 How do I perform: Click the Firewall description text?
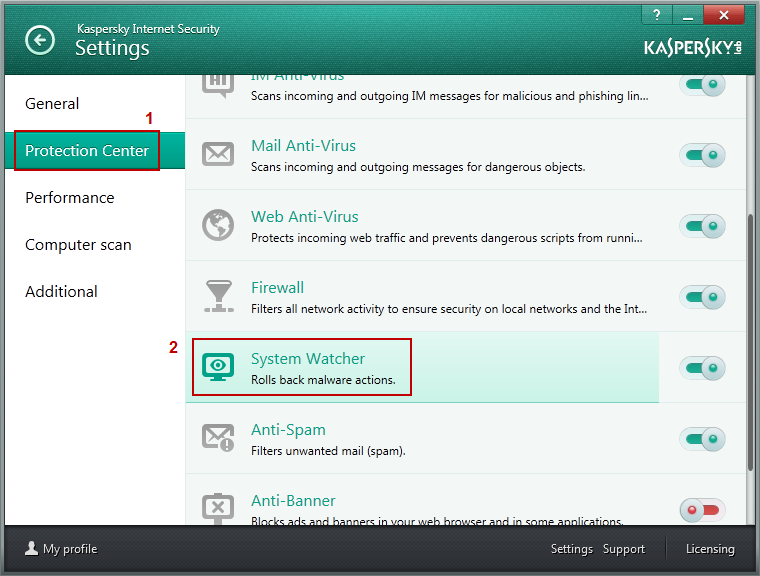click(449, 309)
